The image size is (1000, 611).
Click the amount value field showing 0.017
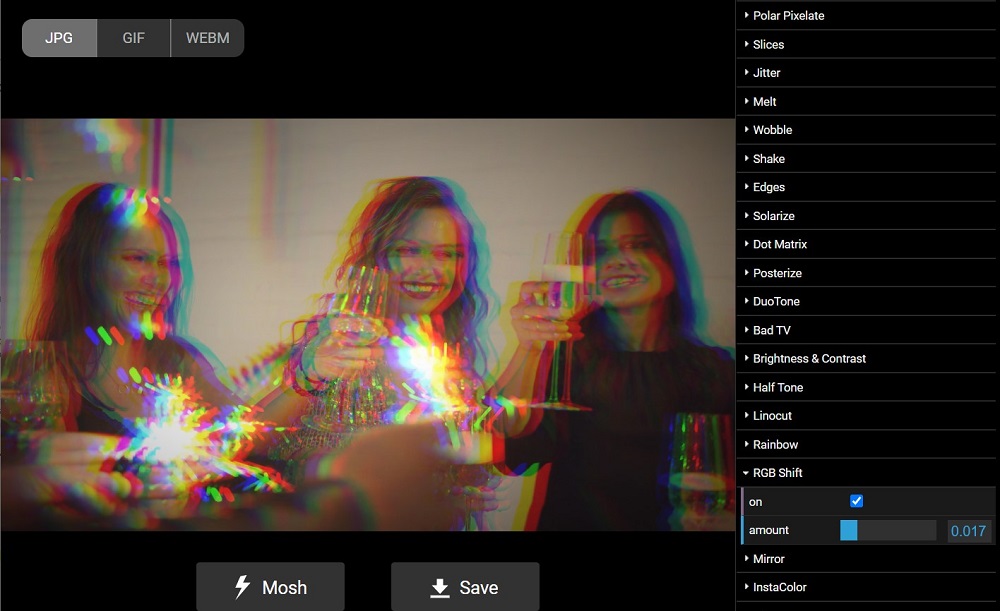click(968, 531)
